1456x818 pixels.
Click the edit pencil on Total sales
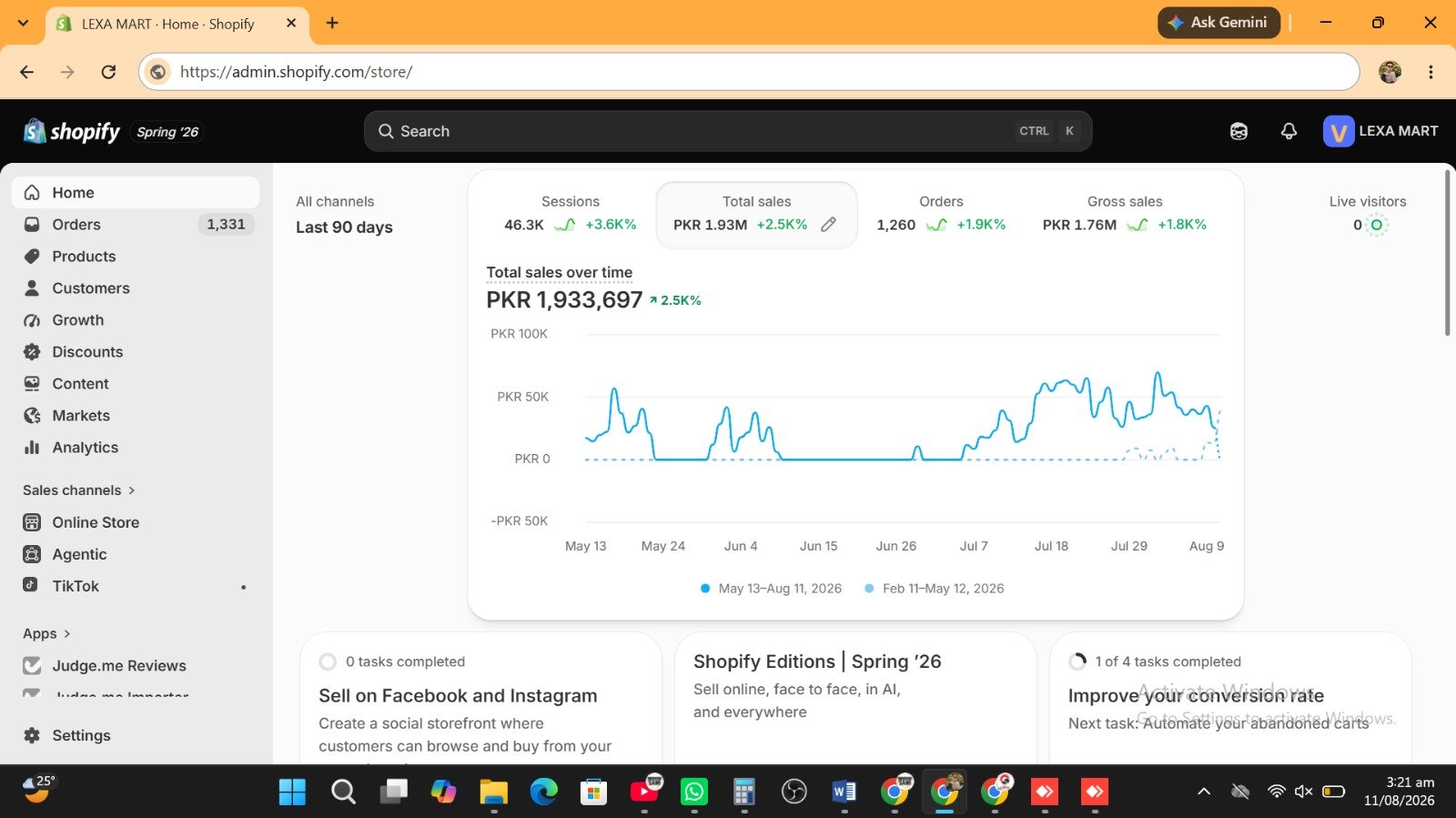point(828,225)
